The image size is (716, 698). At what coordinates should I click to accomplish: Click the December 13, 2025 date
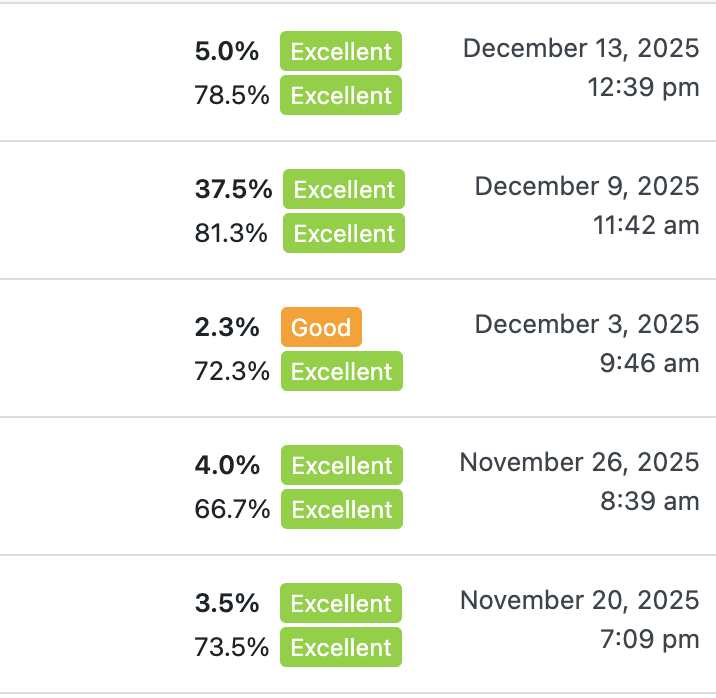[580, 48]
